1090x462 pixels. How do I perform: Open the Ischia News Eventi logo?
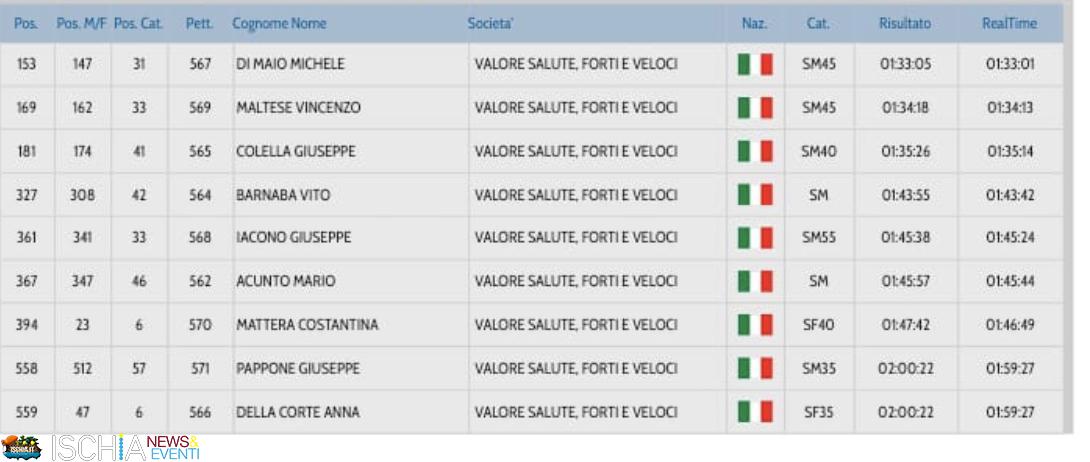click(x=100, y=447)
